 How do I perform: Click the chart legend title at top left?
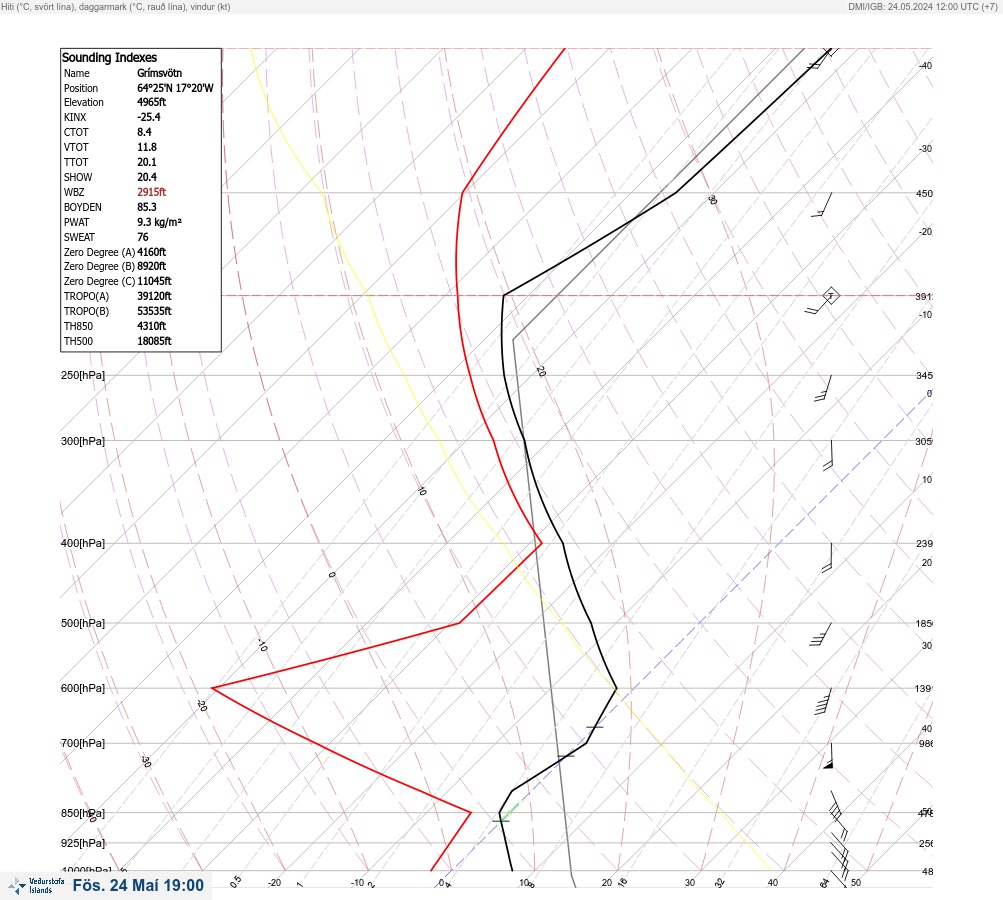point(116,7)
